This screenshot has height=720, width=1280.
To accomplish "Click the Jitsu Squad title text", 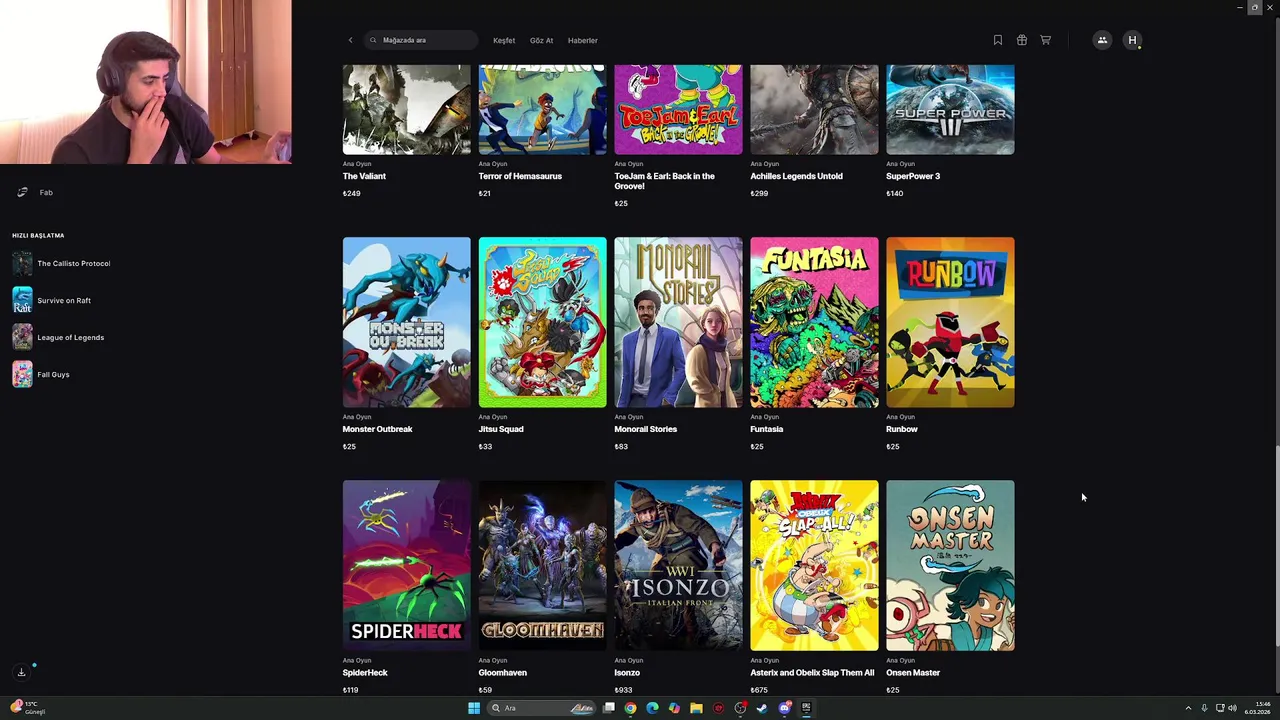I will coord(501,429).
